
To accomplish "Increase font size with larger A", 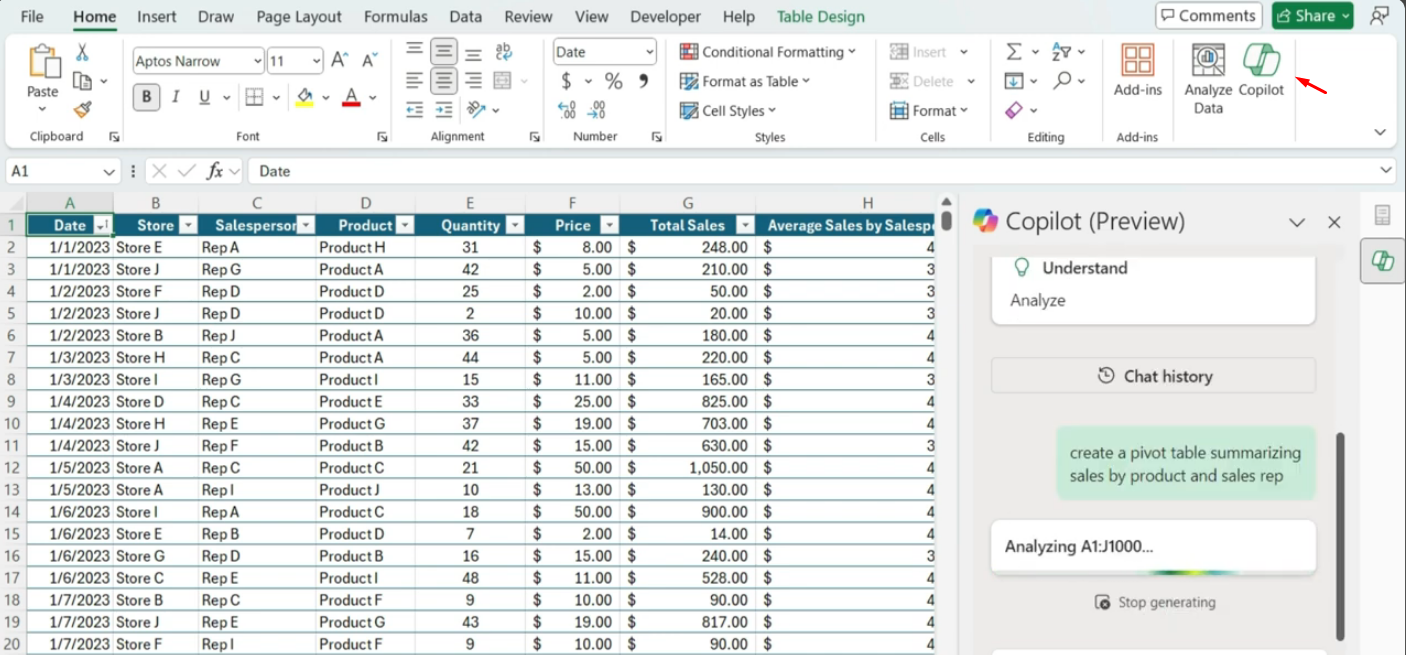I will pos(340,61).
